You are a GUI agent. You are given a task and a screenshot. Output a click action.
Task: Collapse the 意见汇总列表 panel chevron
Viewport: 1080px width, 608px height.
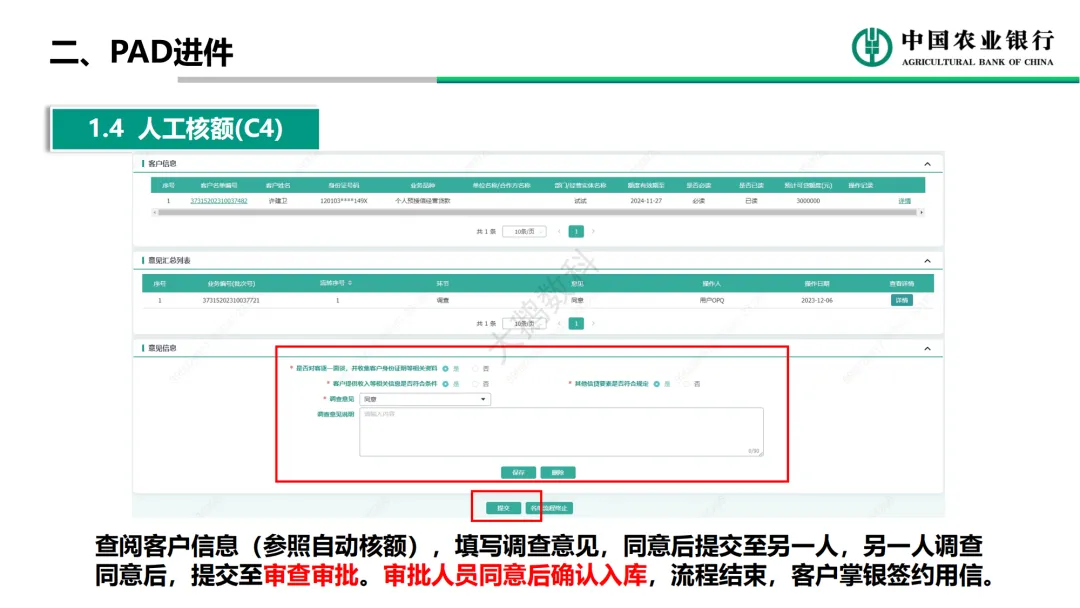coord(927,261)
